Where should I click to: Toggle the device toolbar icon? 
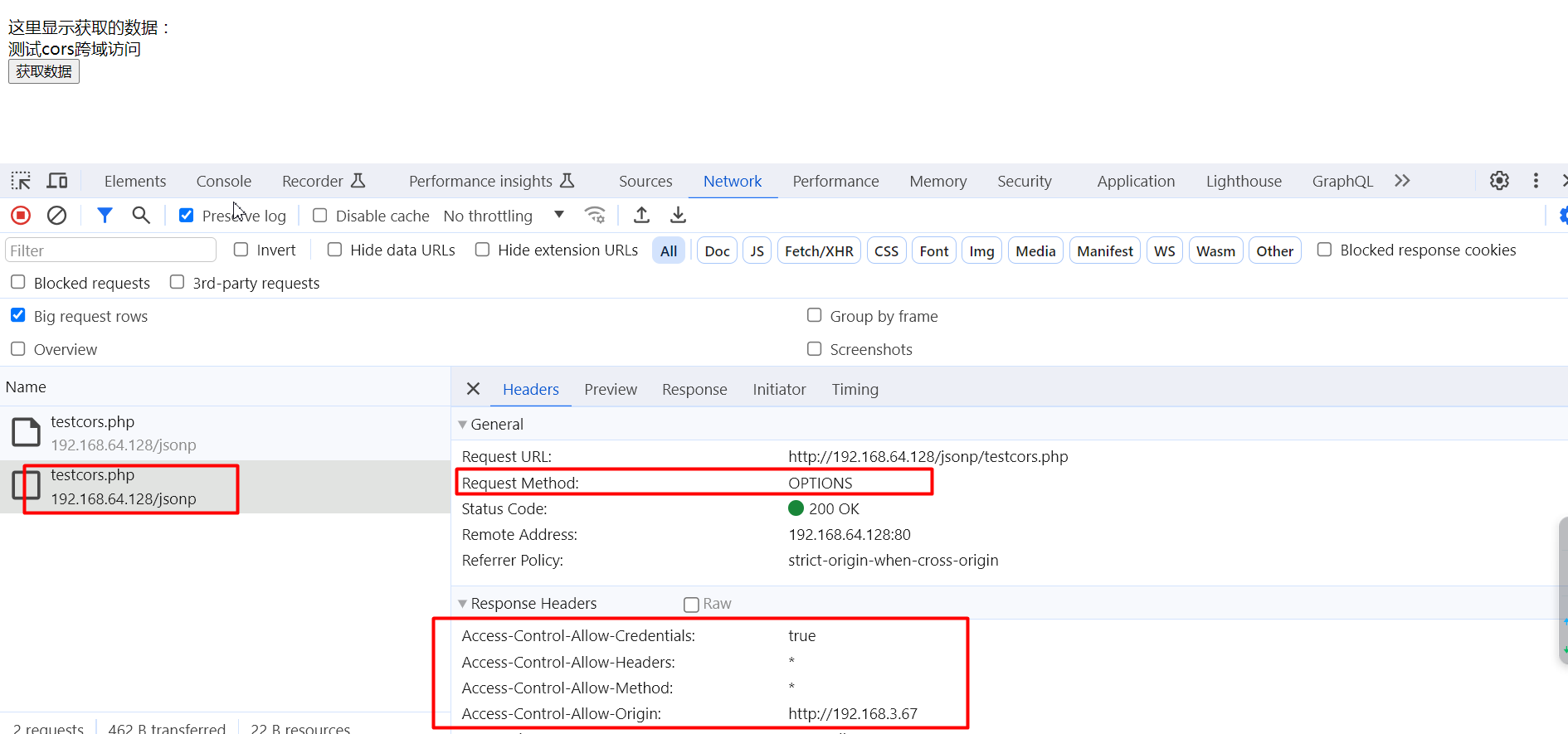tap(57, 181)
